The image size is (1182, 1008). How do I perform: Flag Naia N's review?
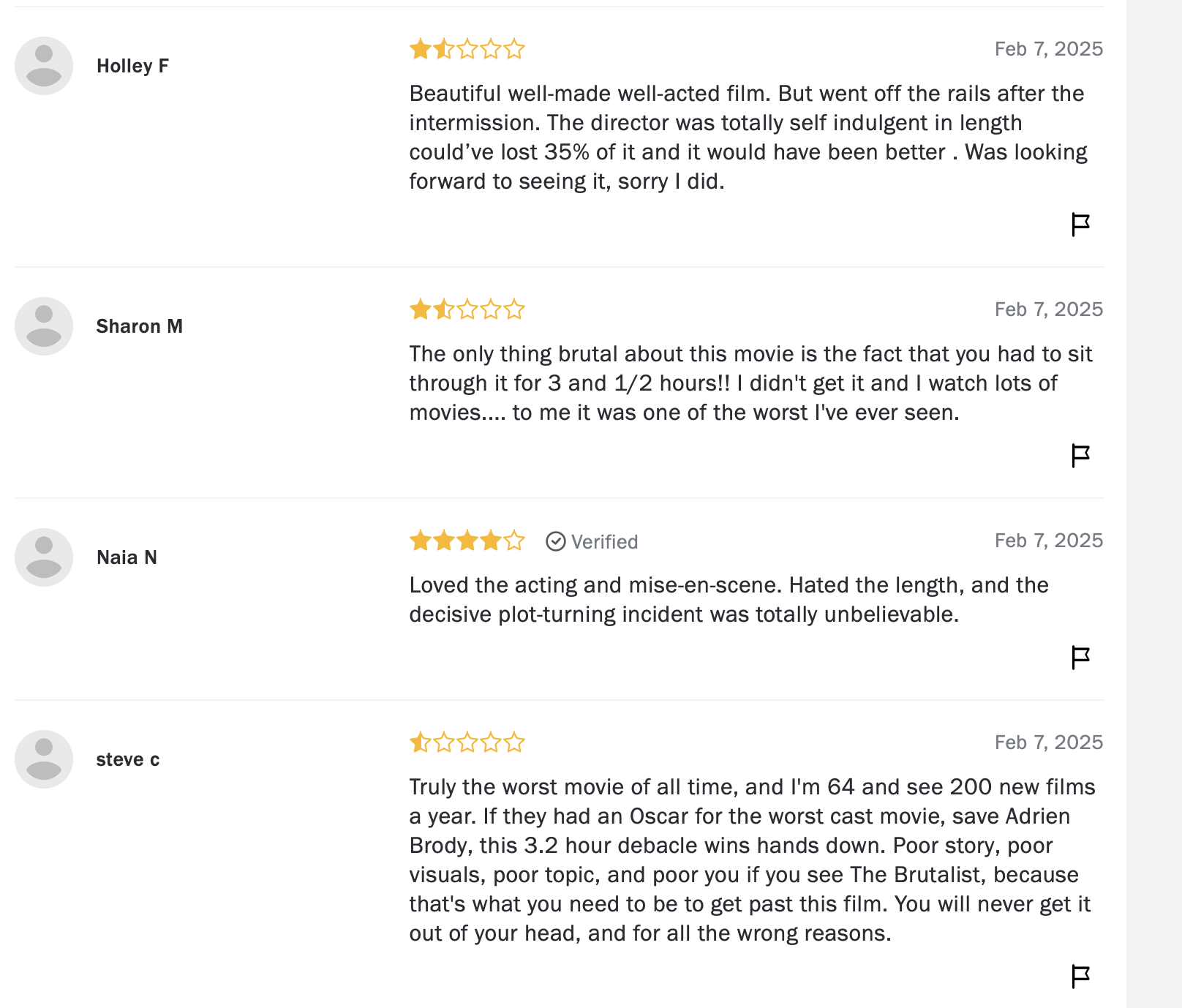pyautogui.click(x=1080, y=658)
